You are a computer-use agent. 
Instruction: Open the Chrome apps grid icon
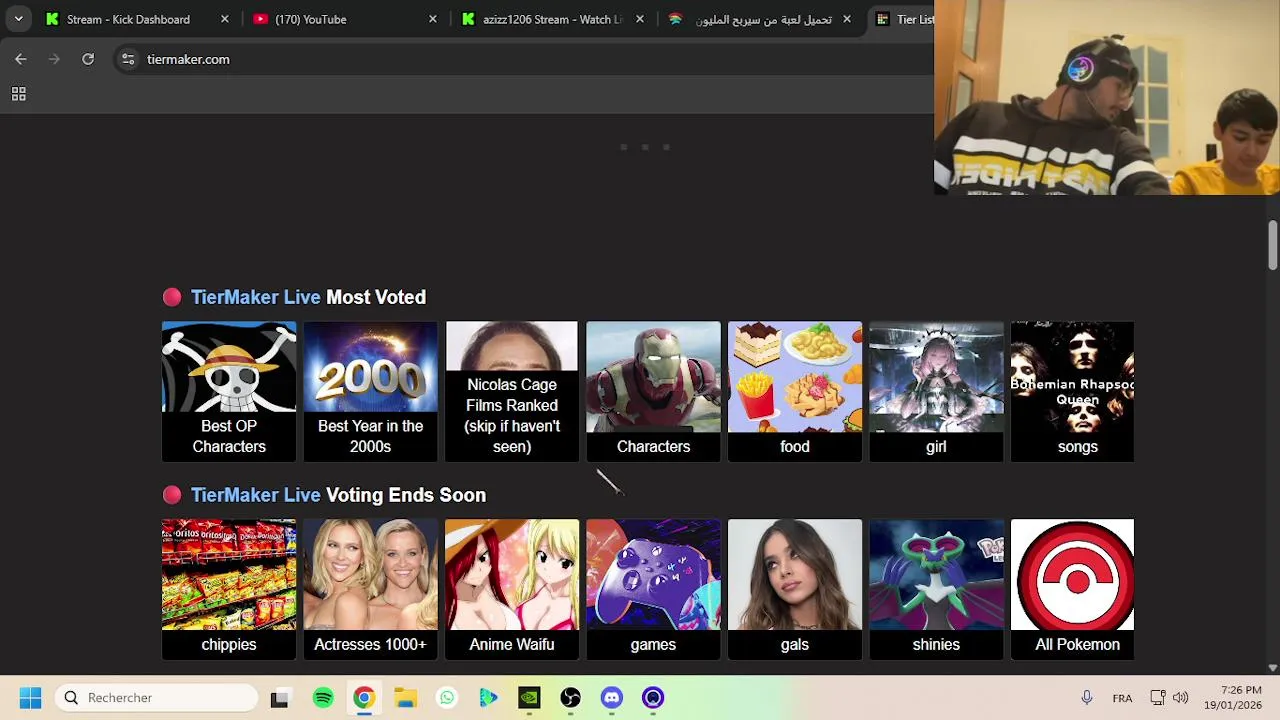click(18, 94)
